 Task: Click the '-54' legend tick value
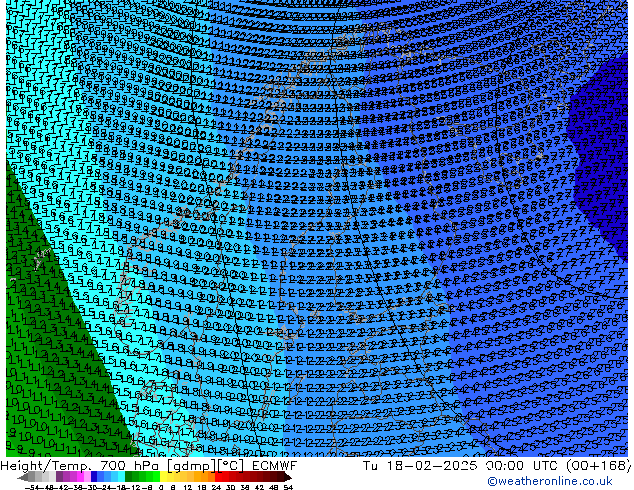tap(32, 488)
